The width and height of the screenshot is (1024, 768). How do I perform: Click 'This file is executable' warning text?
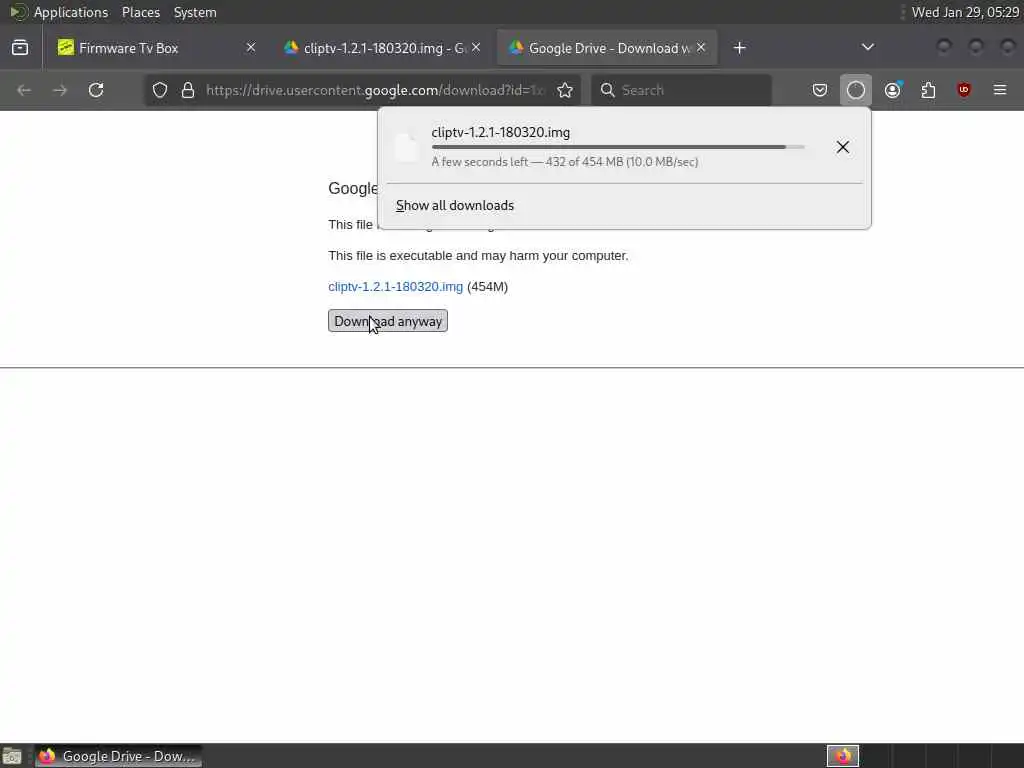click(478, 256)
